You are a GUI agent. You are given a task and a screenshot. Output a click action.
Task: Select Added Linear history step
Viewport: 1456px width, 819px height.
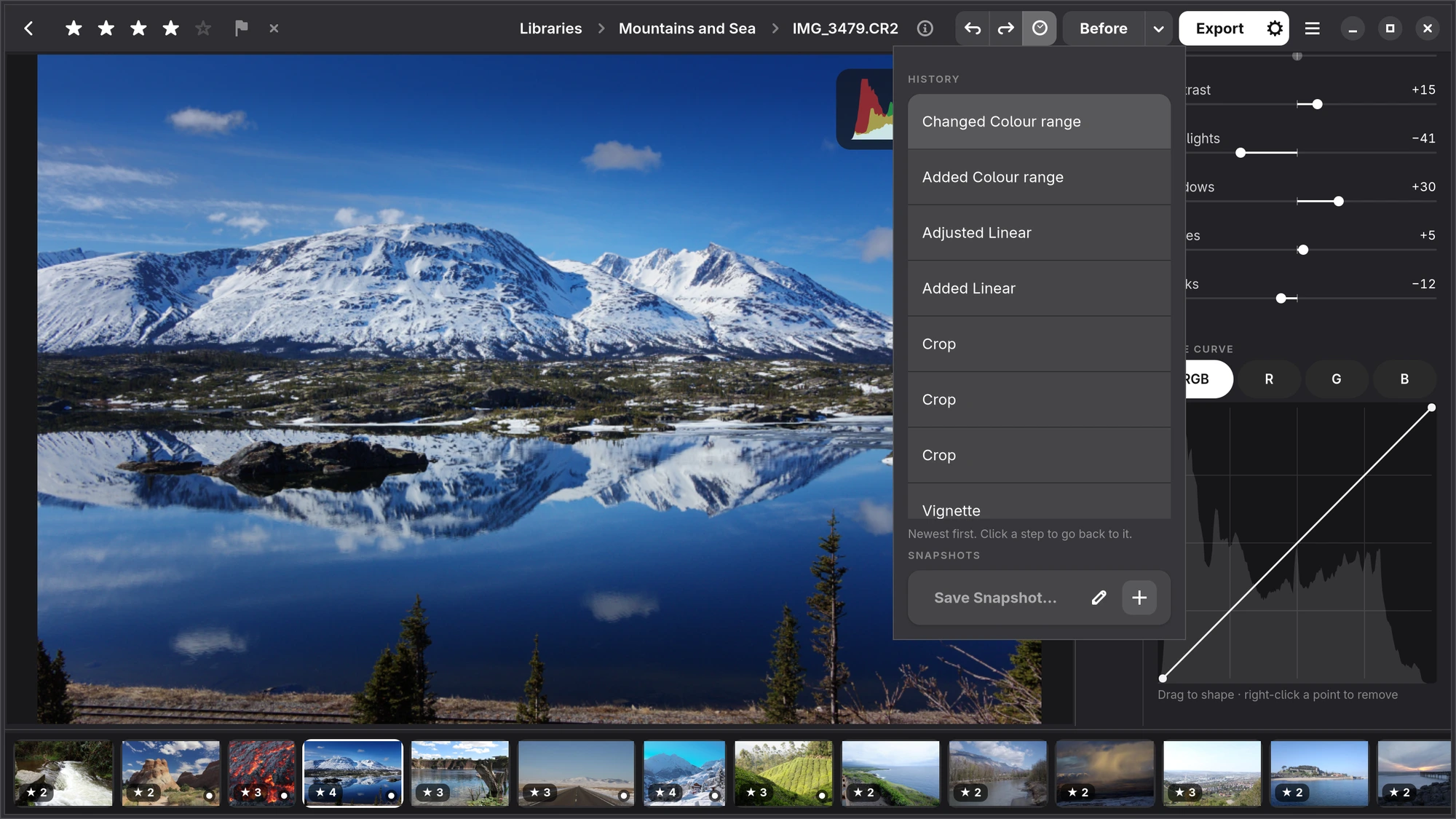[x=1039, y=288]
